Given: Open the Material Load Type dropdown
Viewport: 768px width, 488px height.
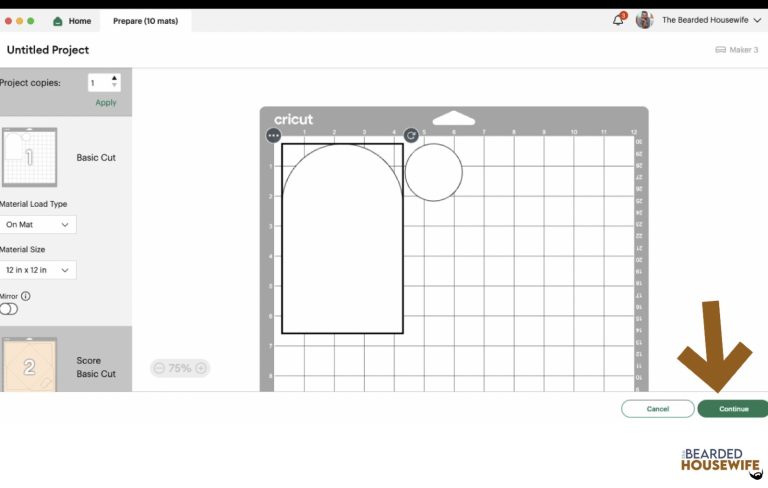Looking at the screenshot, I should tap(37, 225).
